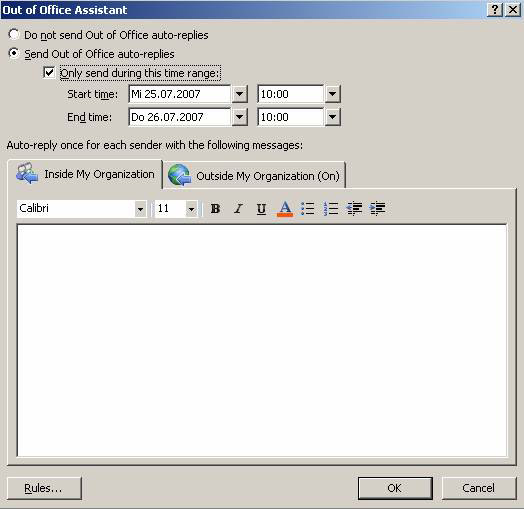
Task: Click the Start time 10:00 field
Action: pyautogui.click(x=291, y=94)
